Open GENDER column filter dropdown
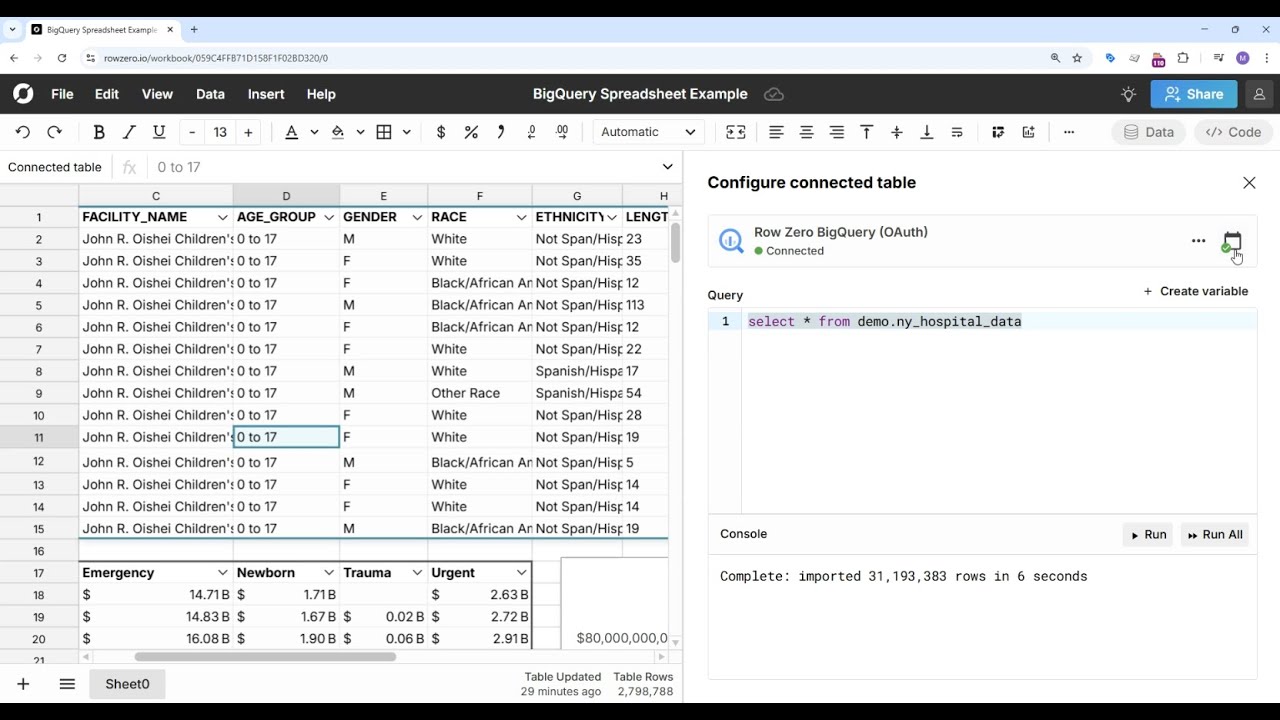 [x=417, y=217]
